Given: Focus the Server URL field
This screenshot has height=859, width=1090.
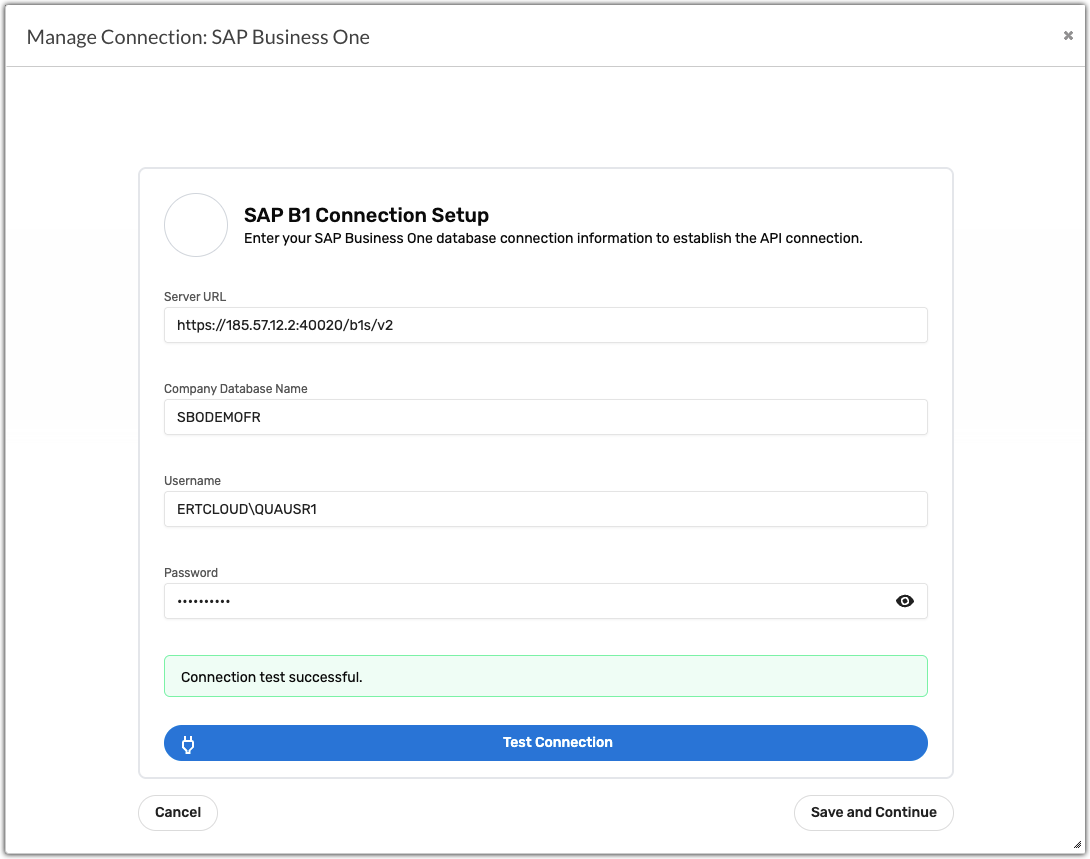Looking at the screenshot, I should point(546,325).
